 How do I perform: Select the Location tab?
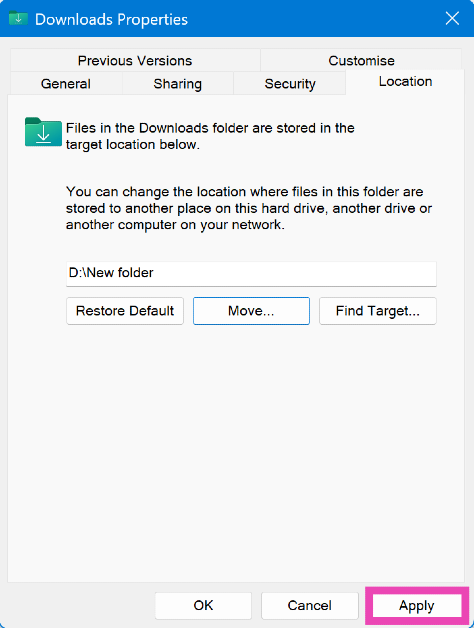pyautogui.click(x=405, y=82)
